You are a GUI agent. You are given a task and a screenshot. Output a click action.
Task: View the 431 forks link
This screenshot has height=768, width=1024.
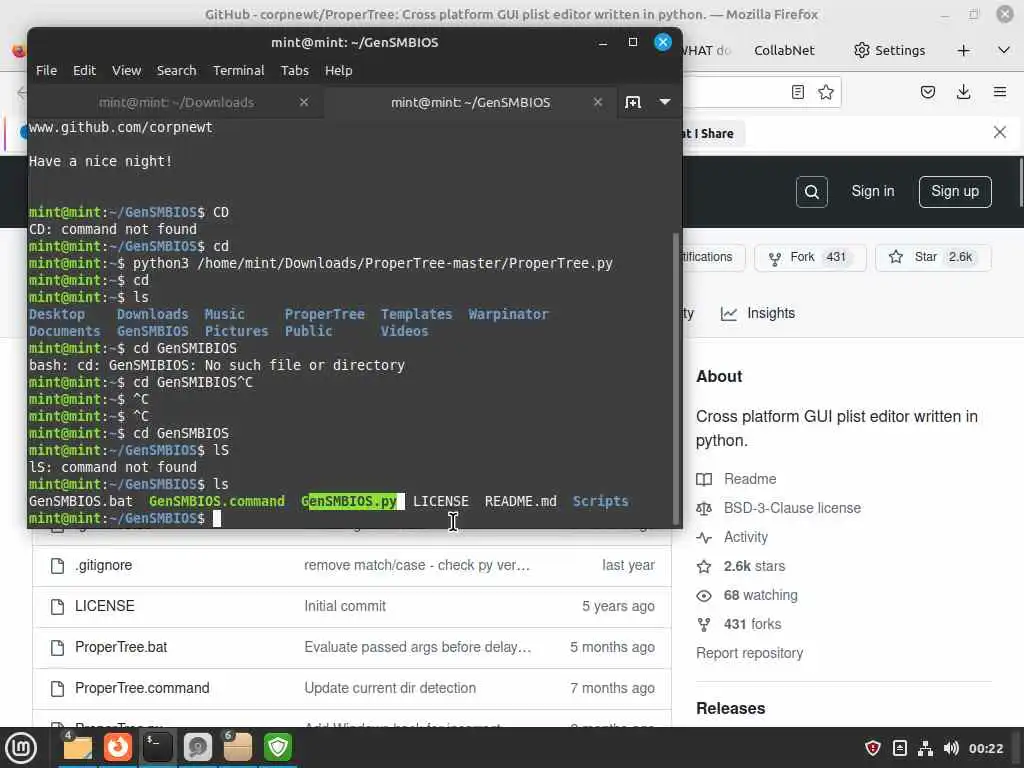[752, 624]
